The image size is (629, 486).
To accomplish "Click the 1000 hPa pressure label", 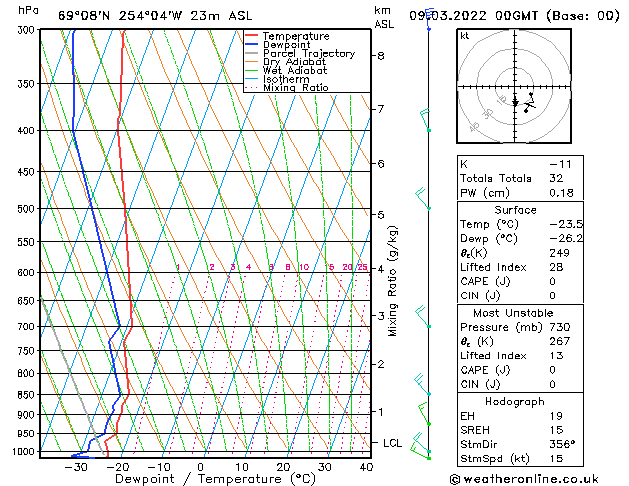I will click(26, 452).
